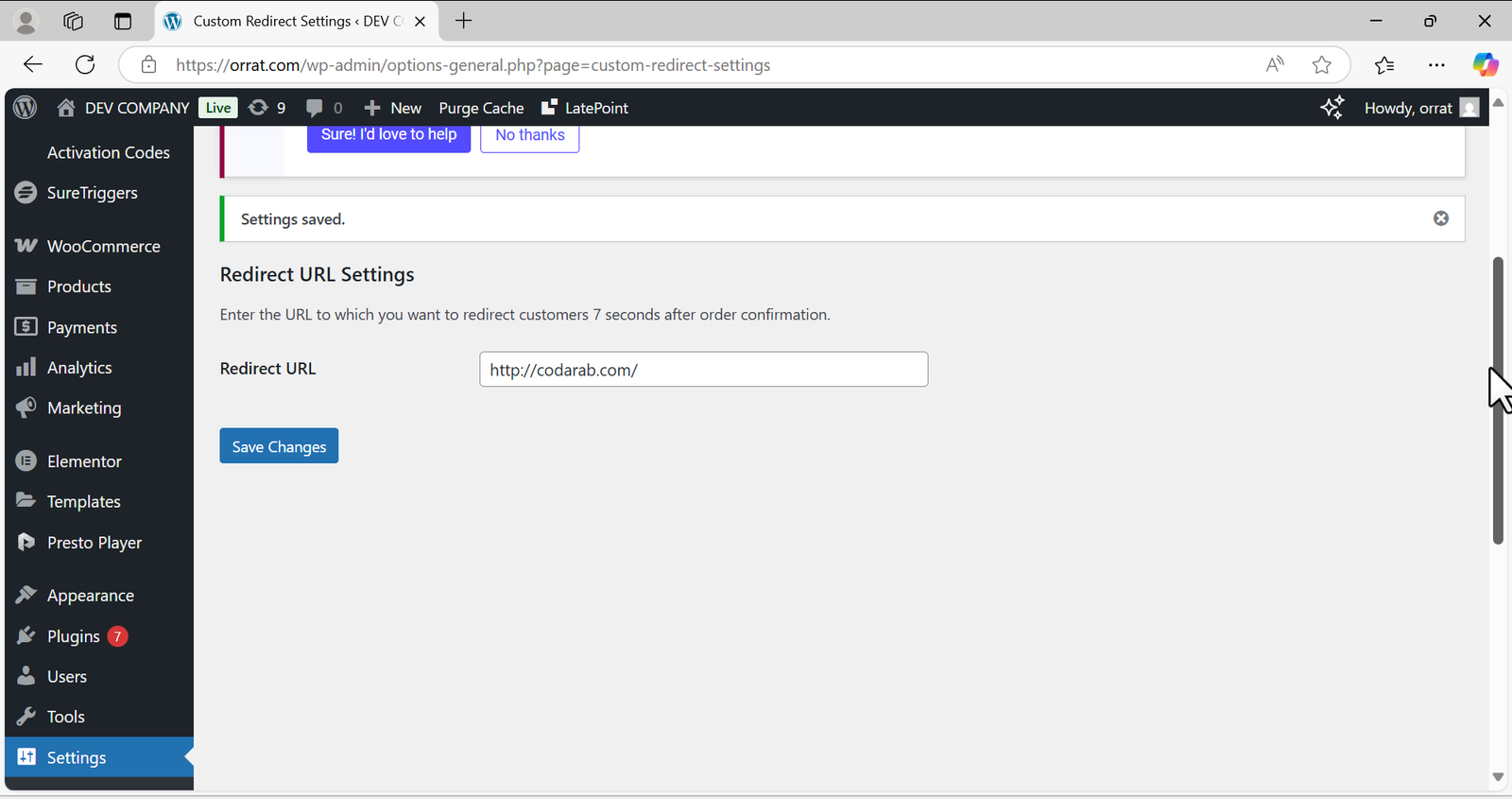Image resolution: width=1512 pixels, height=799 pixels.
Task: Open the Marketing menu item
Action: [x=99, y=408]
